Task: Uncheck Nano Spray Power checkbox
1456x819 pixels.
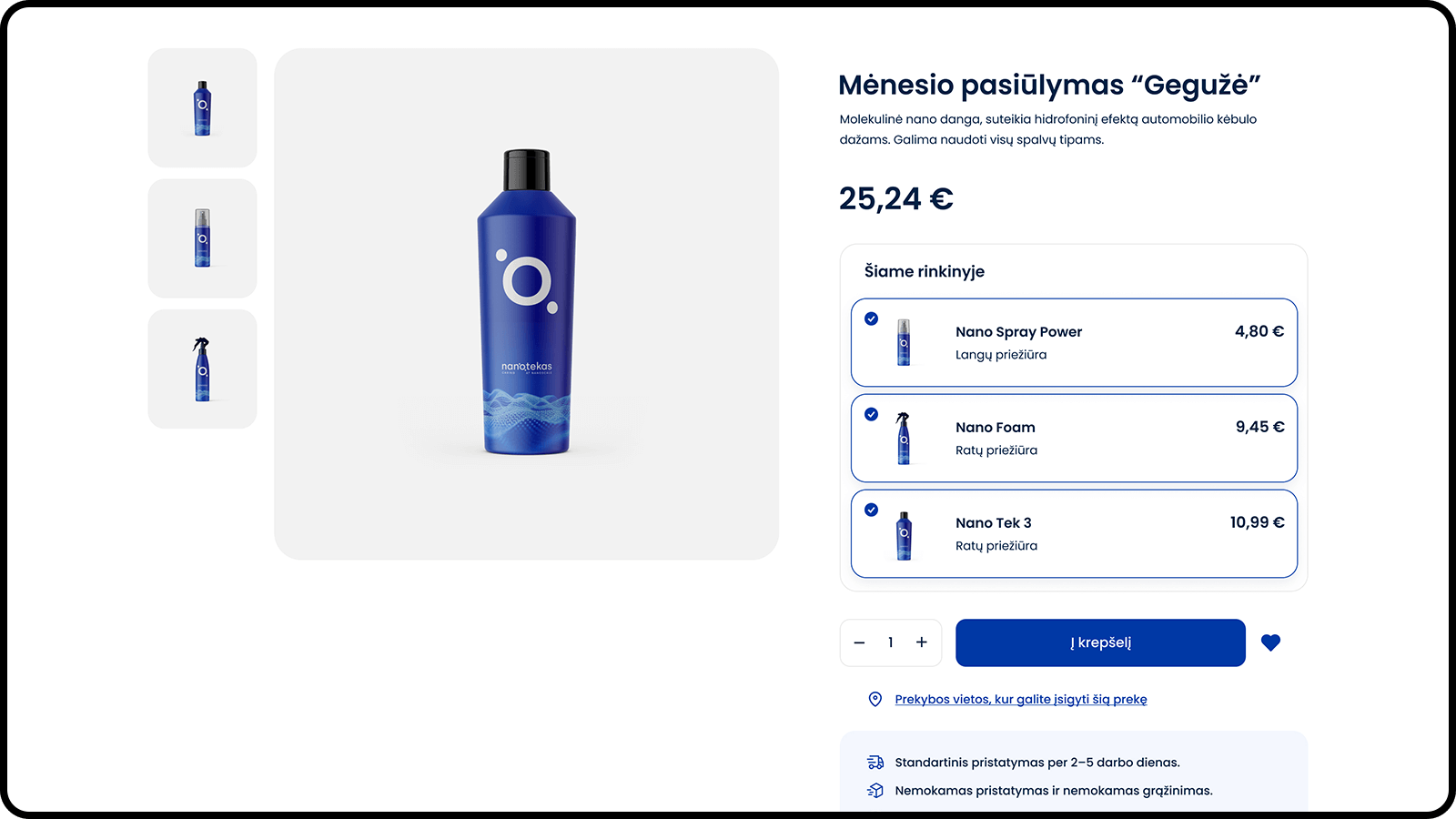Action: pyautogui.click(x=871, y=318)
